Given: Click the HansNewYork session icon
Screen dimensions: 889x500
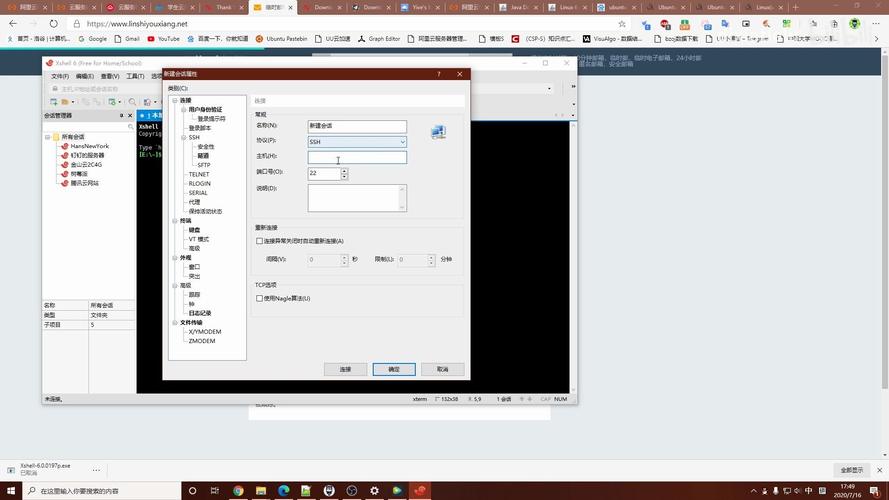Looking at the screenshot, I should (65, 146).
